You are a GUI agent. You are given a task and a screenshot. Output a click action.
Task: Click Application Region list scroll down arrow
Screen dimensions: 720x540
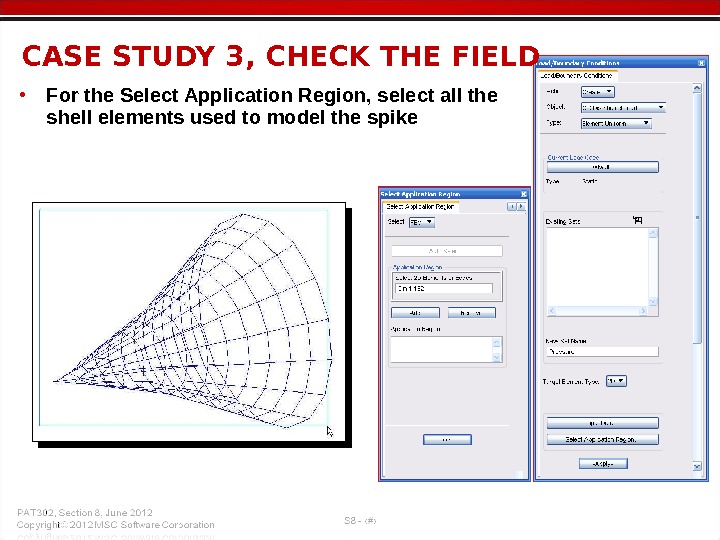coord(496,358)
